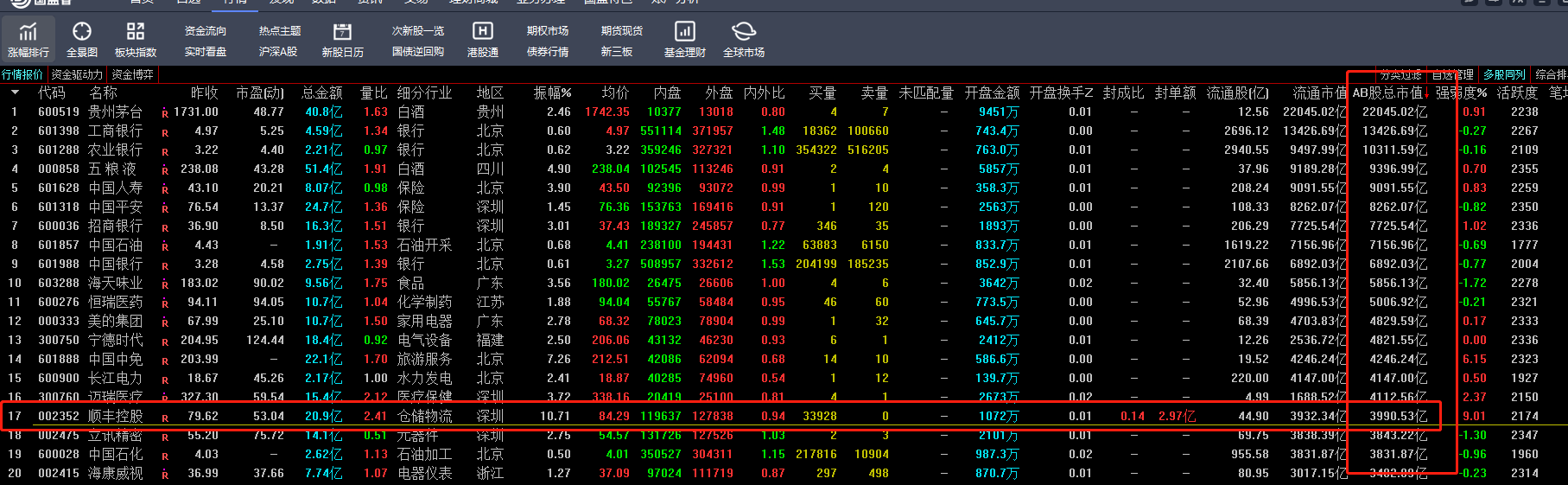Sort by the 开盘金额 column header
This screenshot has width=1568, height=485.
coord(992,93)
